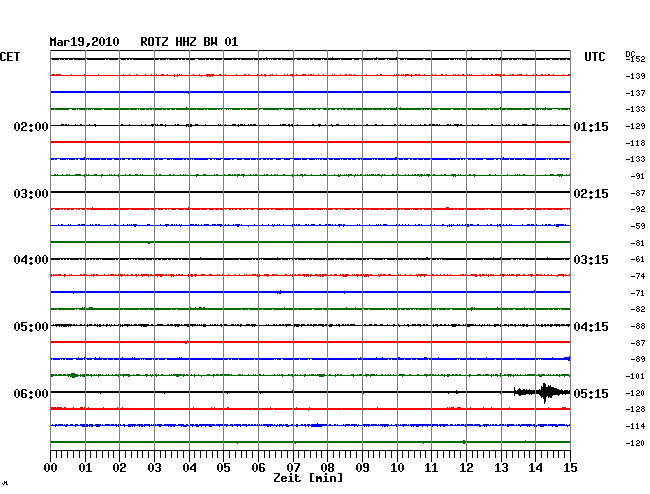Click the DC offset value -118
The image size is (650, 494).
pyautogui.click(x=635, y=143)
